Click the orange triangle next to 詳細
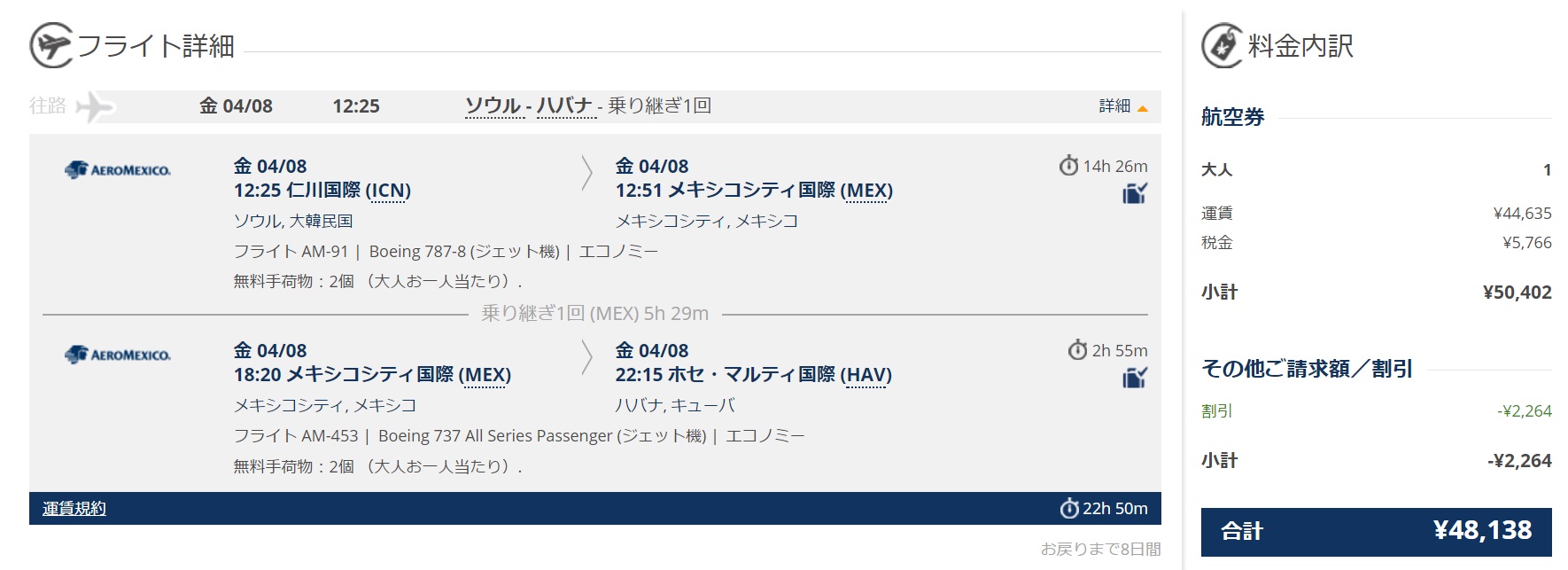The image size is (1568, 570). tap(1143, 108)
